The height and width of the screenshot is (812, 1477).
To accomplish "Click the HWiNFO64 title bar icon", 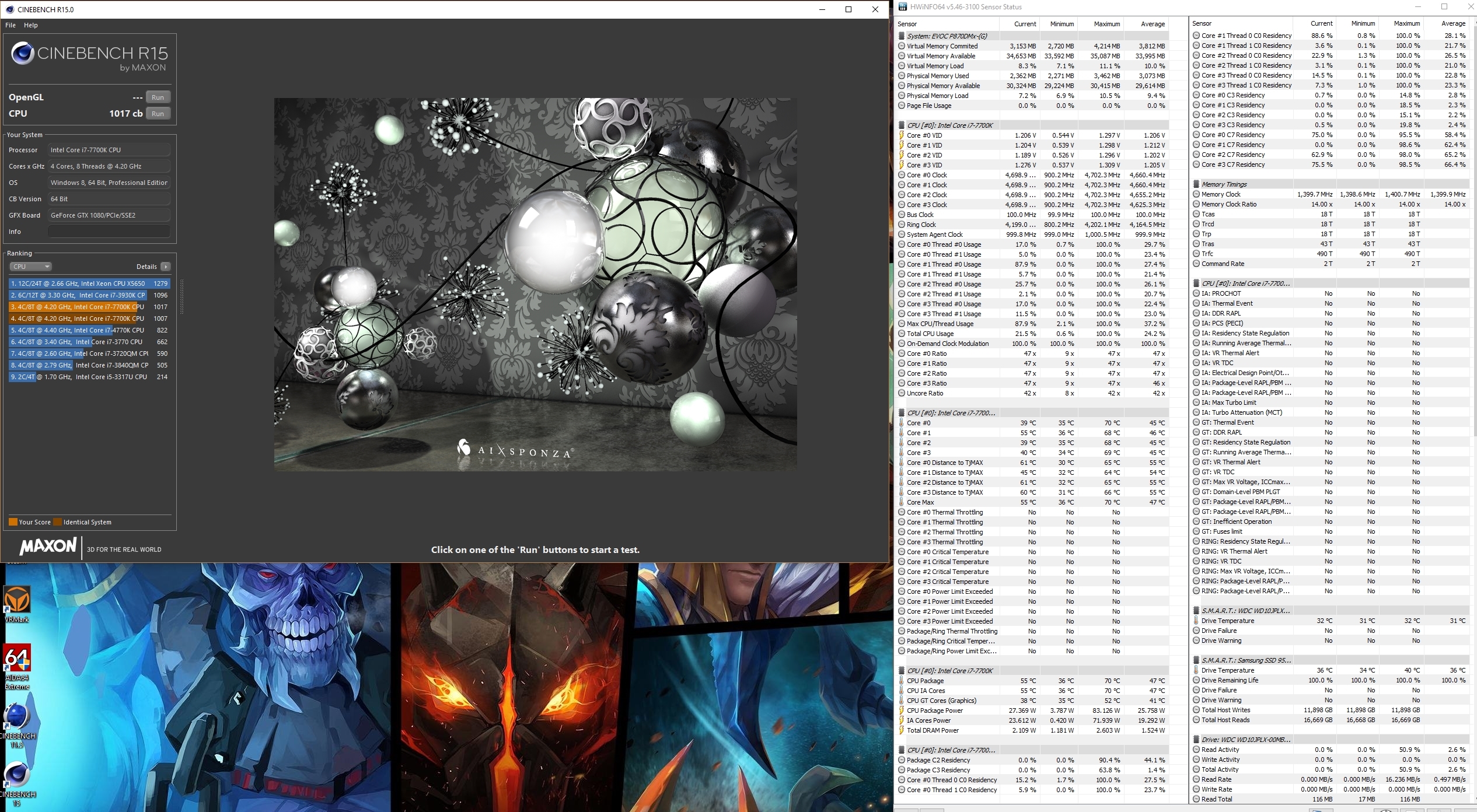I will 902,7.
